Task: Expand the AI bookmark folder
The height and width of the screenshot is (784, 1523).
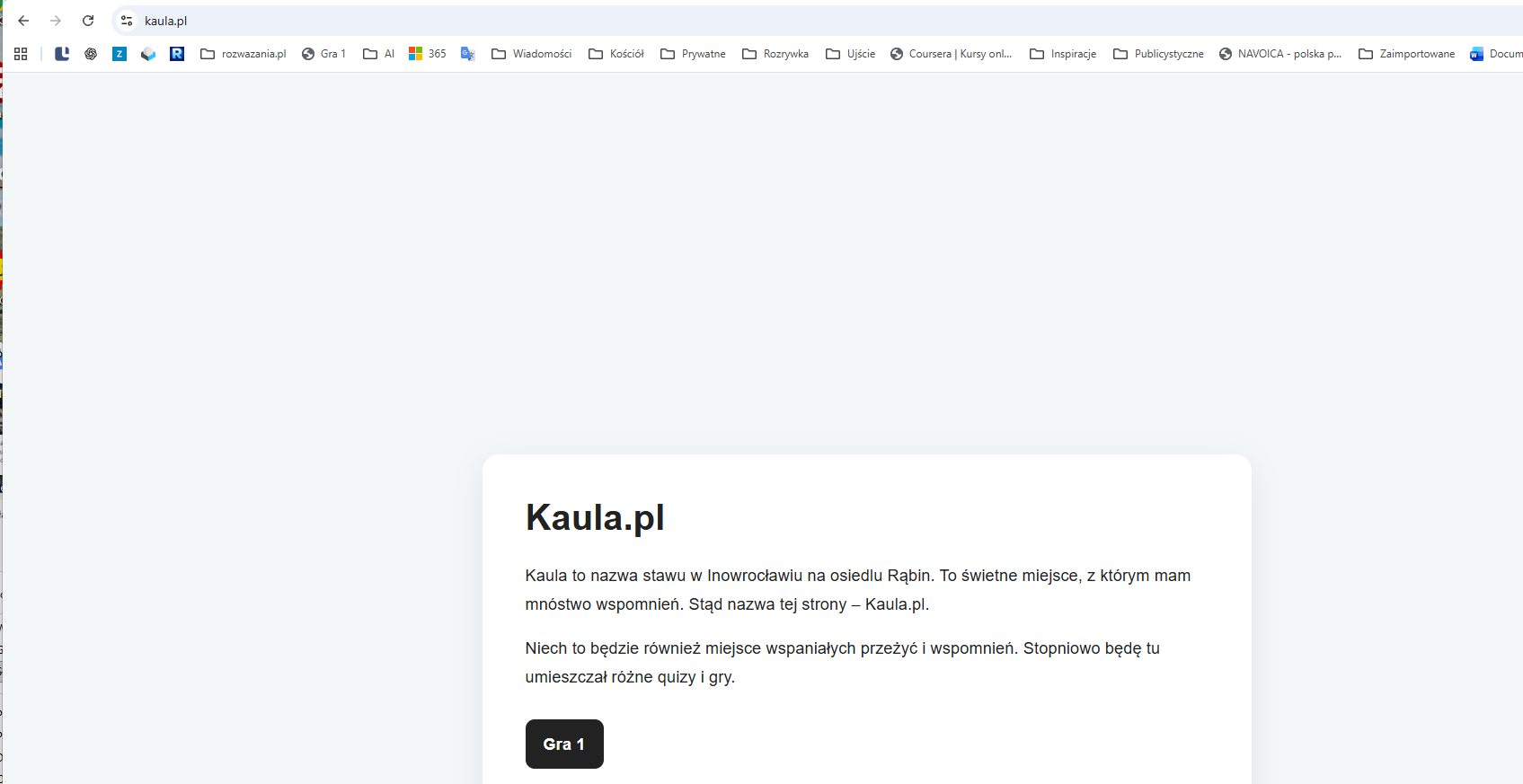Action: coord(378,54)
